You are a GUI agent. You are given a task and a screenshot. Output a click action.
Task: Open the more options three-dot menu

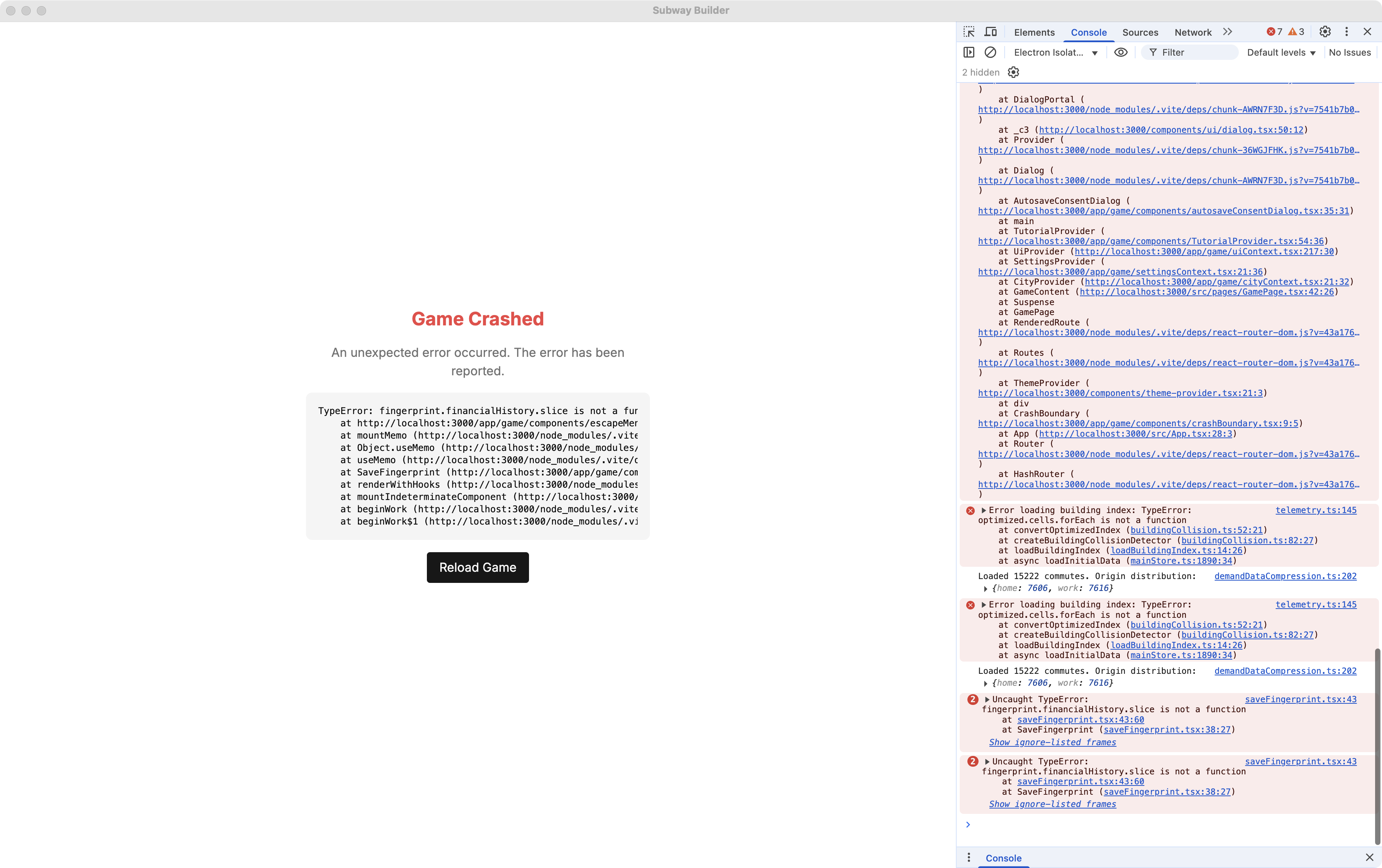[1347, 32]
